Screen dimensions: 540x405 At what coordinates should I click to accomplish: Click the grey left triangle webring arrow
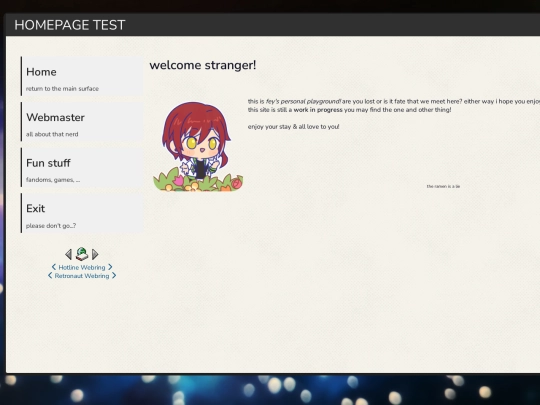point(69,255)
